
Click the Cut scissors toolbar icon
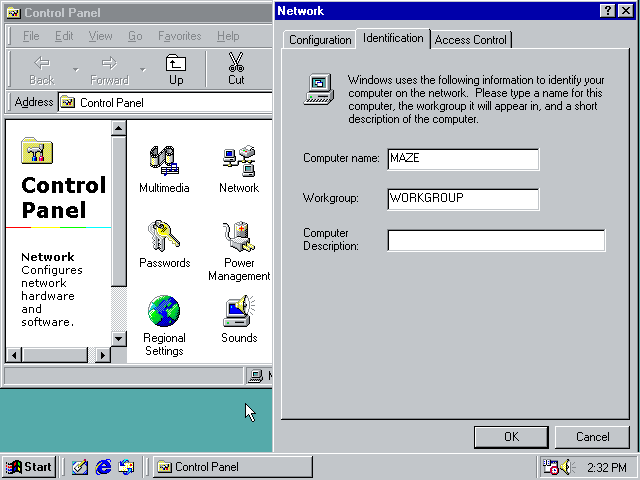[236, 69]
